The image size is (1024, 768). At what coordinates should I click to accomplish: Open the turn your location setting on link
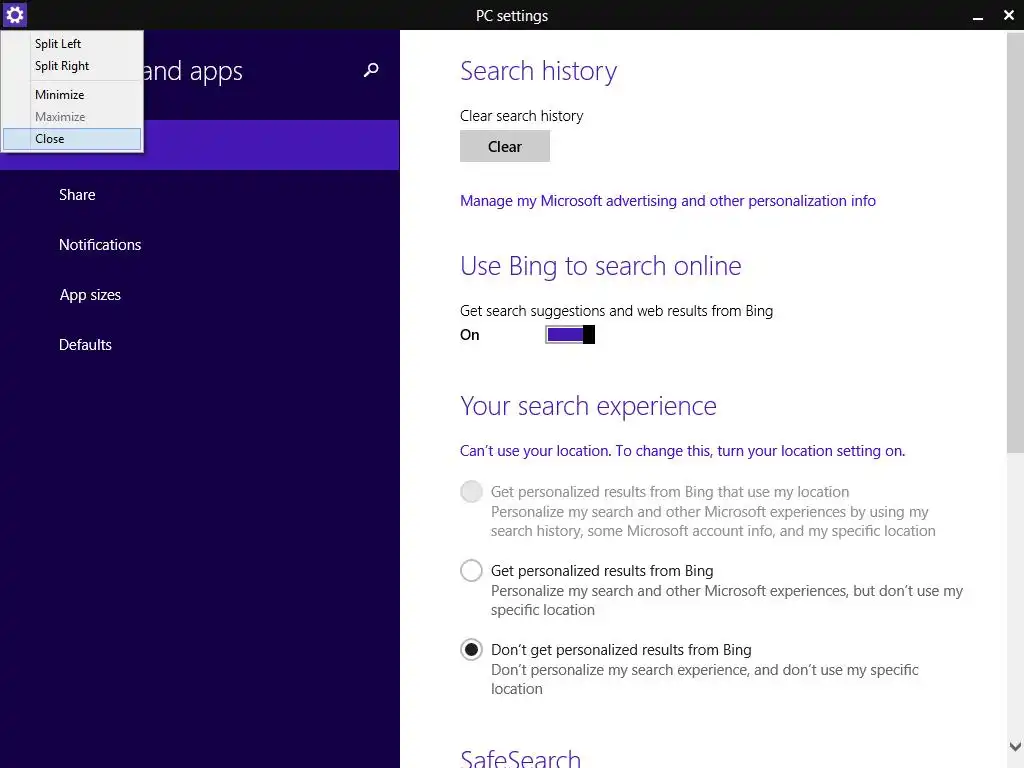point(682,451)
